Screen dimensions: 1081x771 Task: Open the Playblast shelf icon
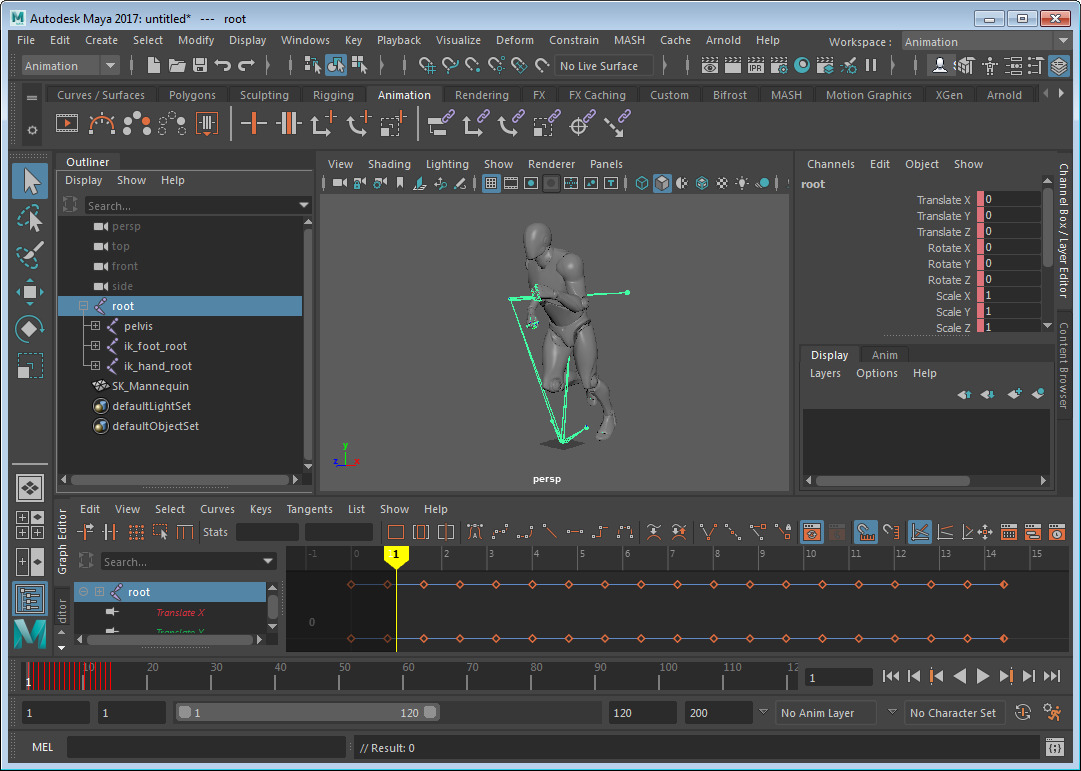tap(67, 124)
